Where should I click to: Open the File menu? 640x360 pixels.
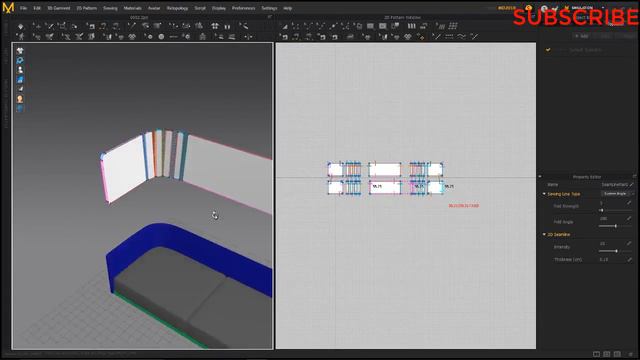coord(24,8)
